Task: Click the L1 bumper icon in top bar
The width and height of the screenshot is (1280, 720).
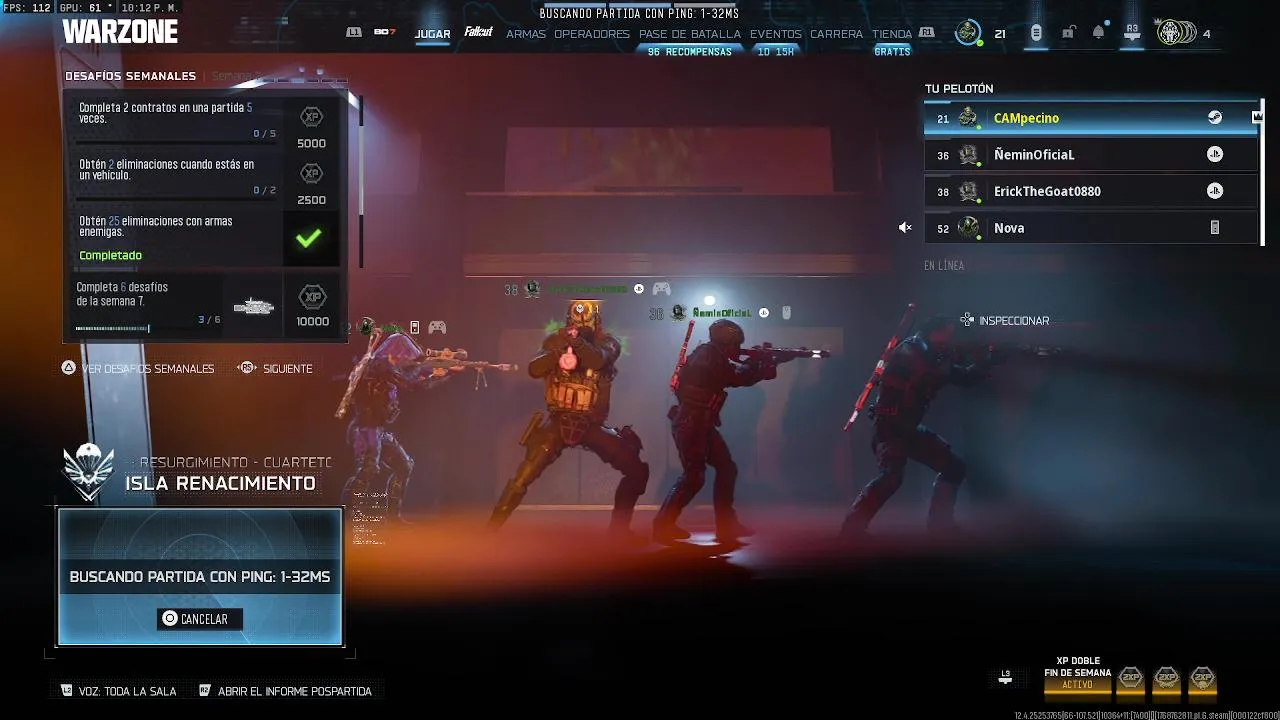Action: tap(353, 33)
